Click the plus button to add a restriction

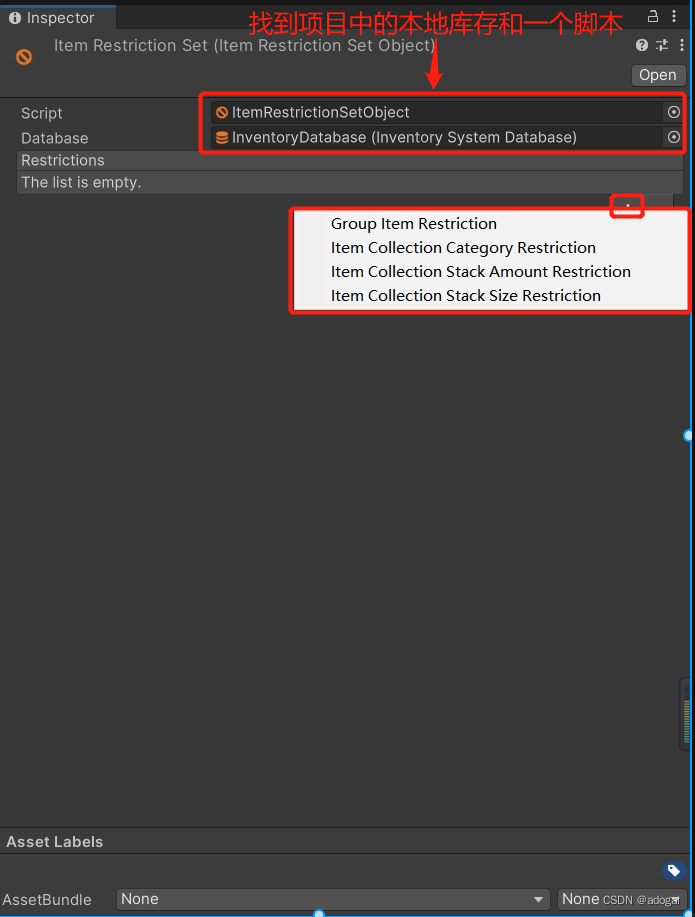coord(627,205)
